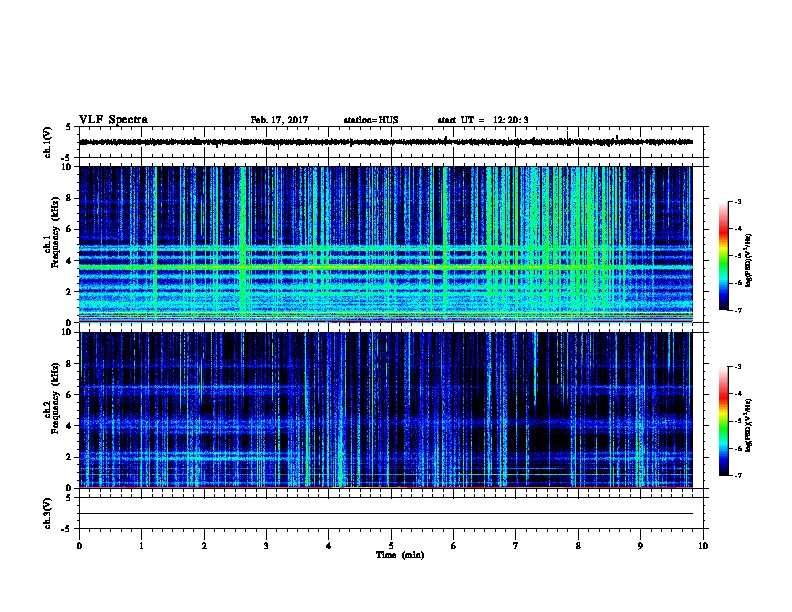Image resolution: width=792 pixels, height=612 pixels.
Task: Click time axis tick label "8"
Action: click(x=578, y=546)
